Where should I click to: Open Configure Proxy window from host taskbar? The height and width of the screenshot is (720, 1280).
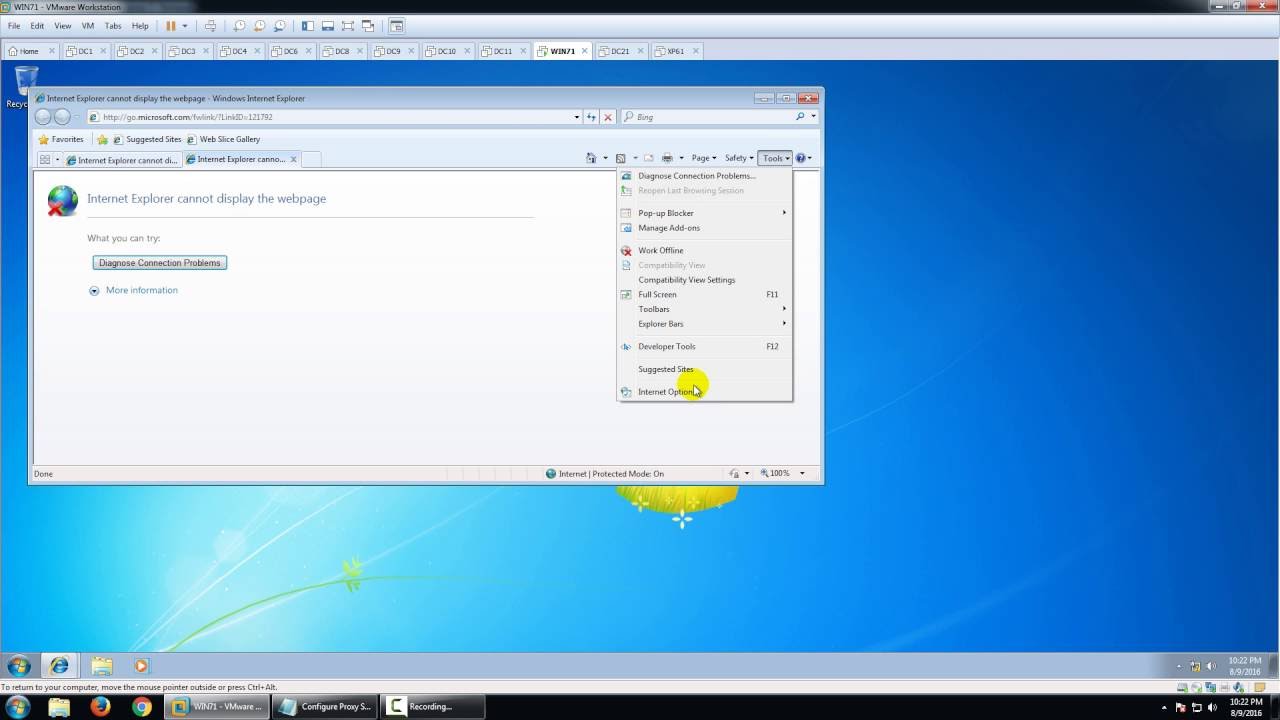(326, 707)
